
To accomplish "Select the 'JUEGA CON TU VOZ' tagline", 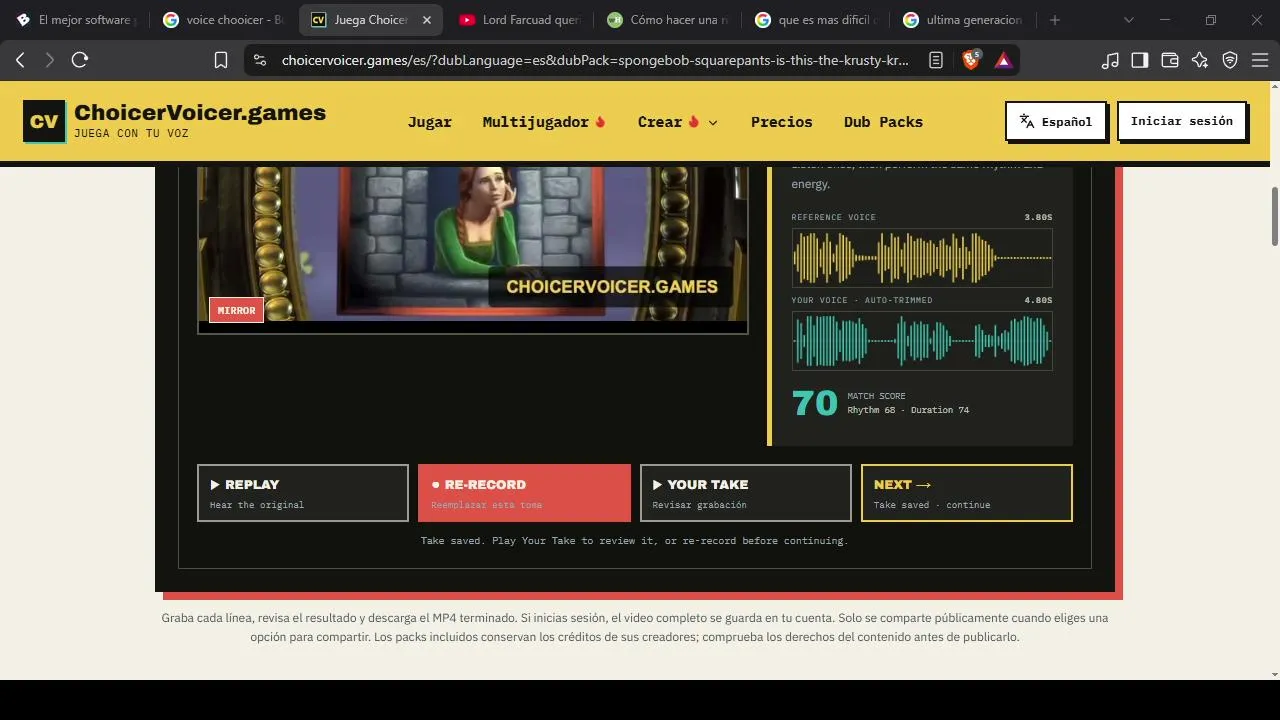I will [x=131, y=134].
